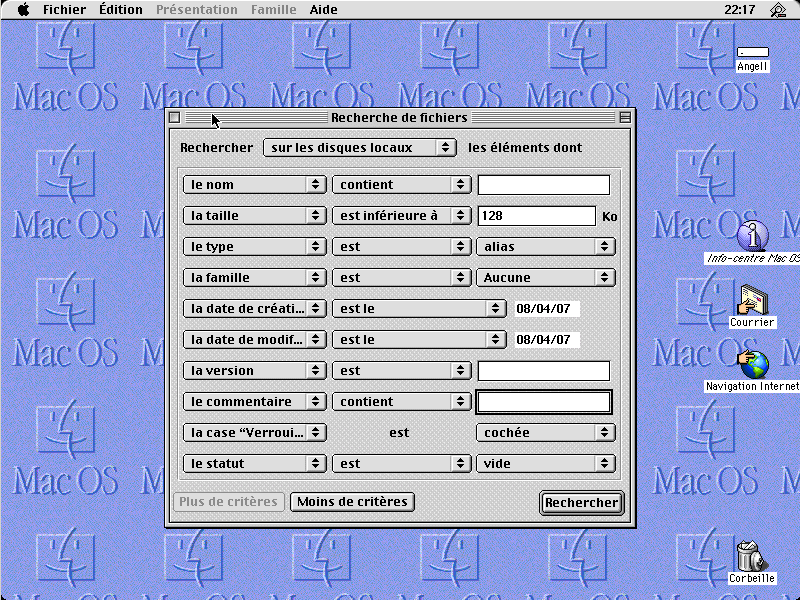This screenshot has width=800, height=600.
Task: Open the Navigation Internet globe icon
Action: [752, 364]
